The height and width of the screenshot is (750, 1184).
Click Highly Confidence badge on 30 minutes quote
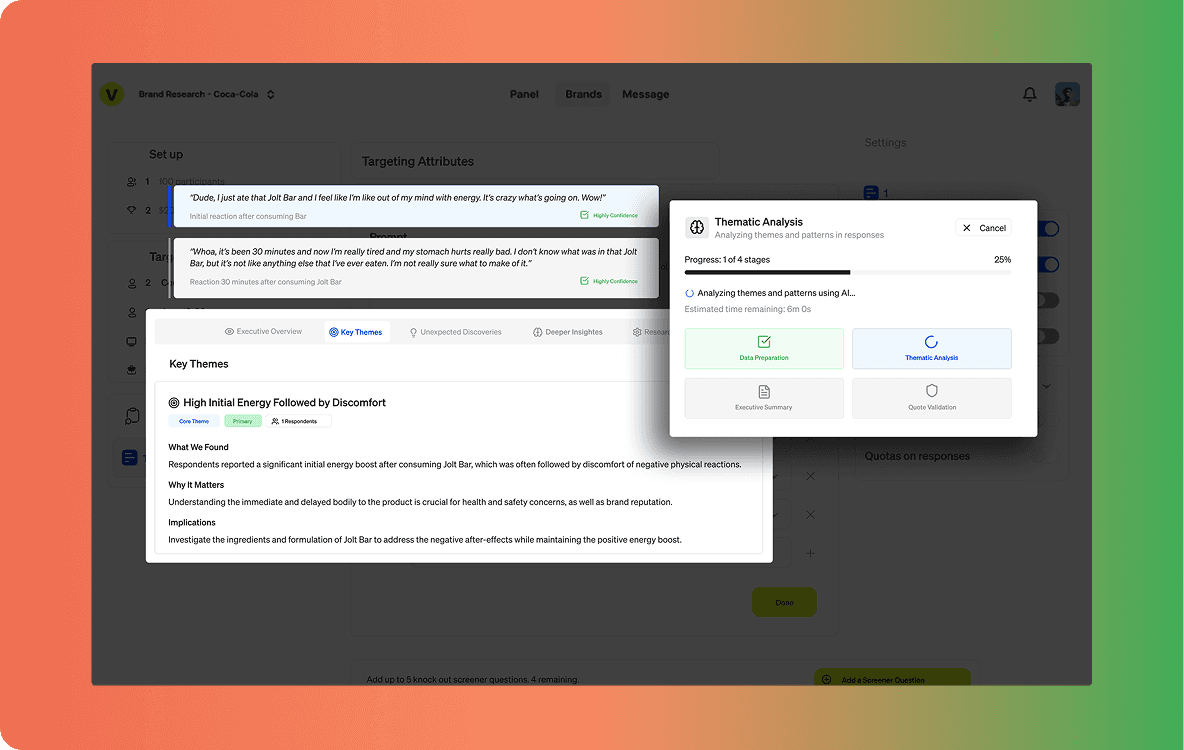[x=609, y=281]
